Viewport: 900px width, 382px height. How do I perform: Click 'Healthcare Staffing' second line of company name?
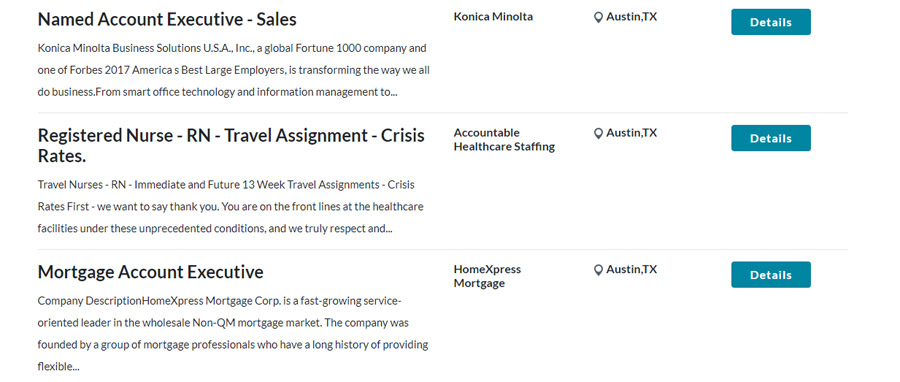(x=504, y=147)
